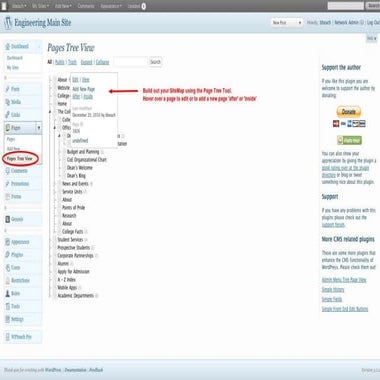Viewport: 380px width, 380px height.
Task: Collapse The College tree node arrow
Action: (50, 112)
